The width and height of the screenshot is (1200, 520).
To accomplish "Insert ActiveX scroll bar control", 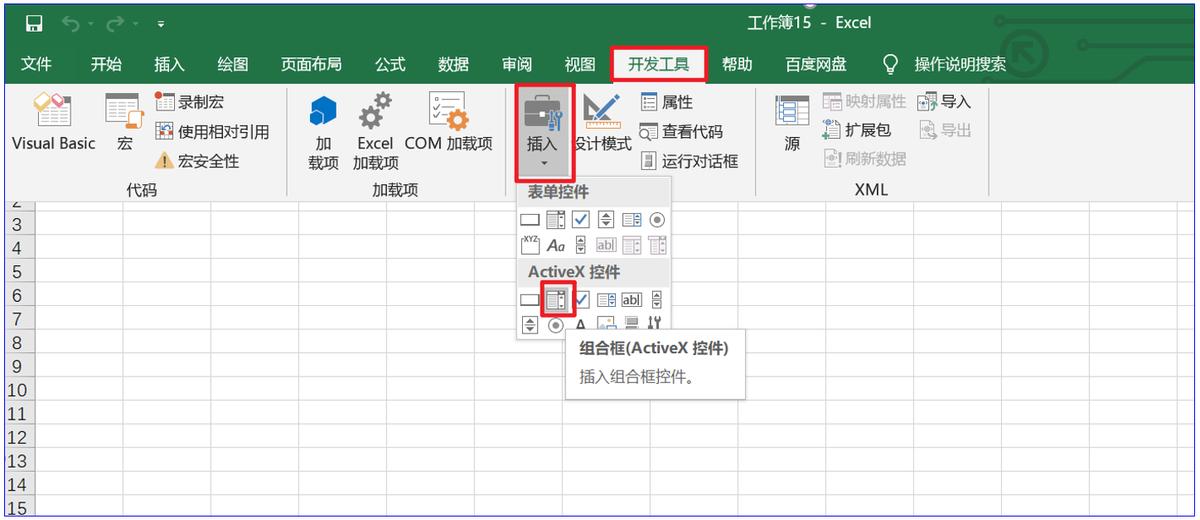I will [657, 299].
